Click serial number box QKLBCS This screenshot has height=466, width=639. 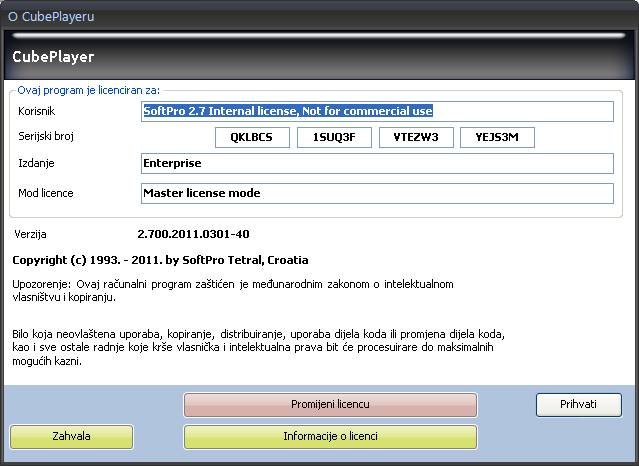pyautogui.click(x=252, y=137)
